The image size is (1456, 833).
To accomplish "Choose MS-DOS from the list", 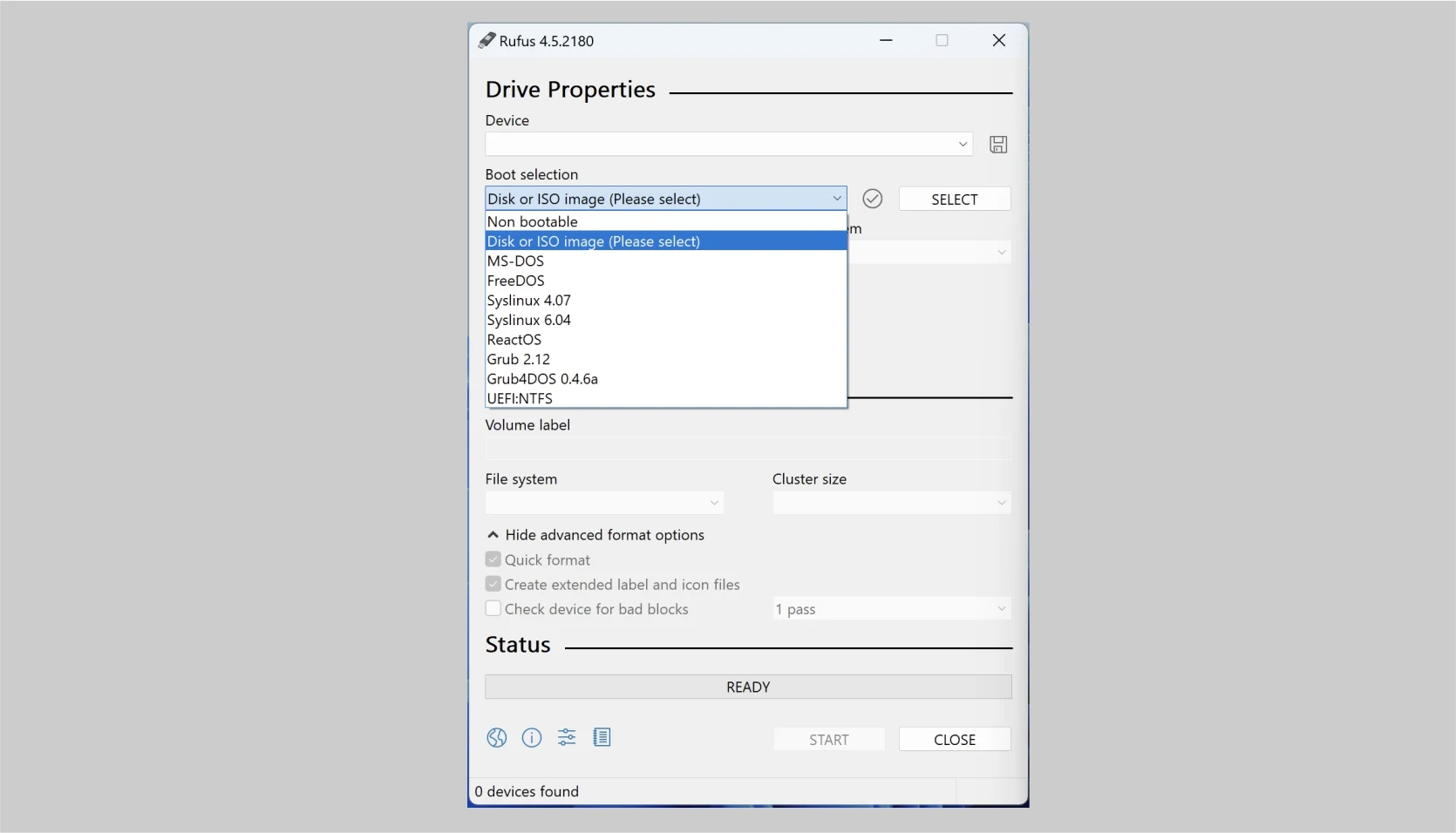I will pyautogui.click(x=666, y=261).
